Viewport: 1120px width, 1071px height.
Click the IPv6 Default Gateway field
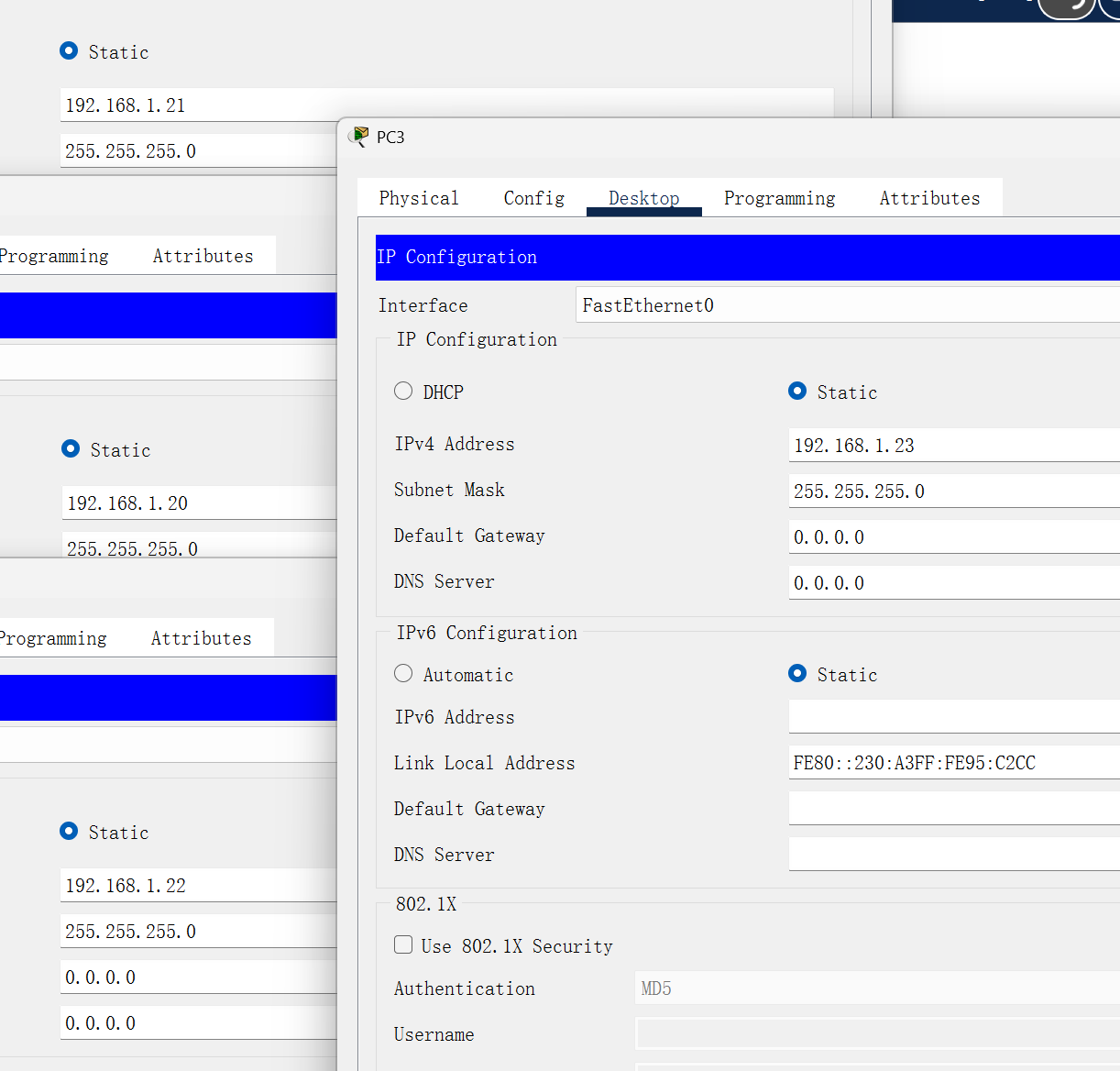(954, 809)
